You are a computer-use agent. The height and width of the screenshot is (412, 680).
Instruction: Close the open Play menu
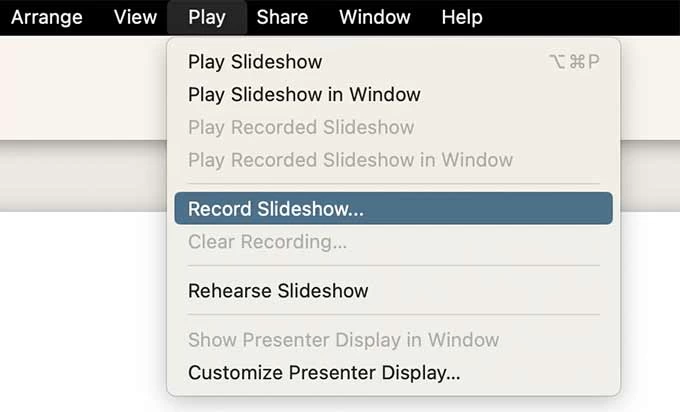coord(207,17)
